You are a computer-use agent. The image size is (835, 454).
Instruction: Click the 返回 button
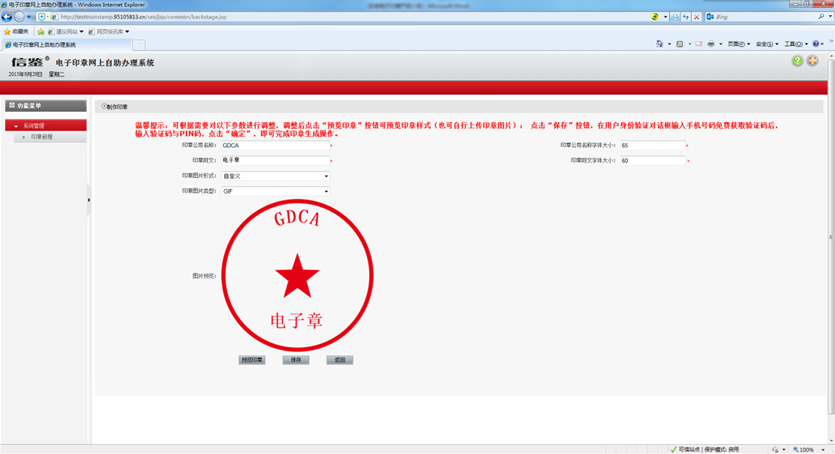340,360
